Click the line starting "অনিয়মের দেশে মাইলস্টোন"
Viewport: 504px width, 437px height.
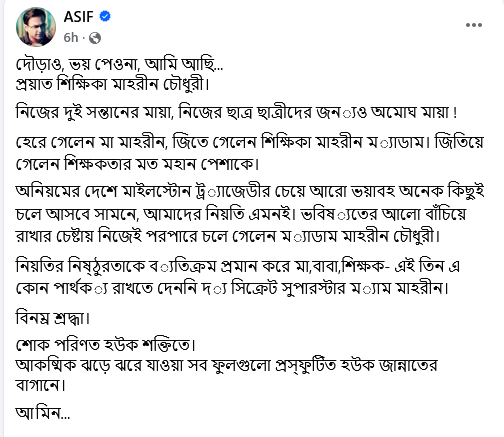click(x=250, y=191)
